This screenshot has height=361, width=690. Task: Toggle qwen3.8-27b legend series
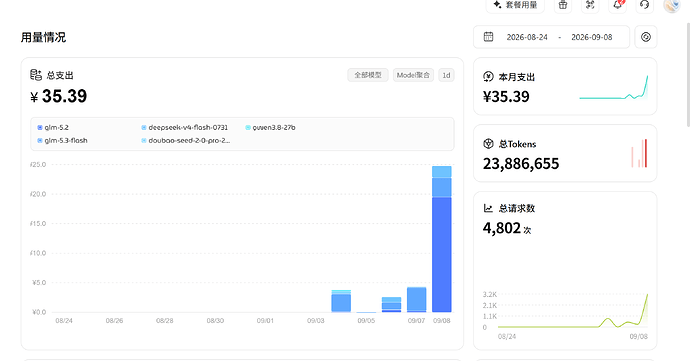(270, 128)
